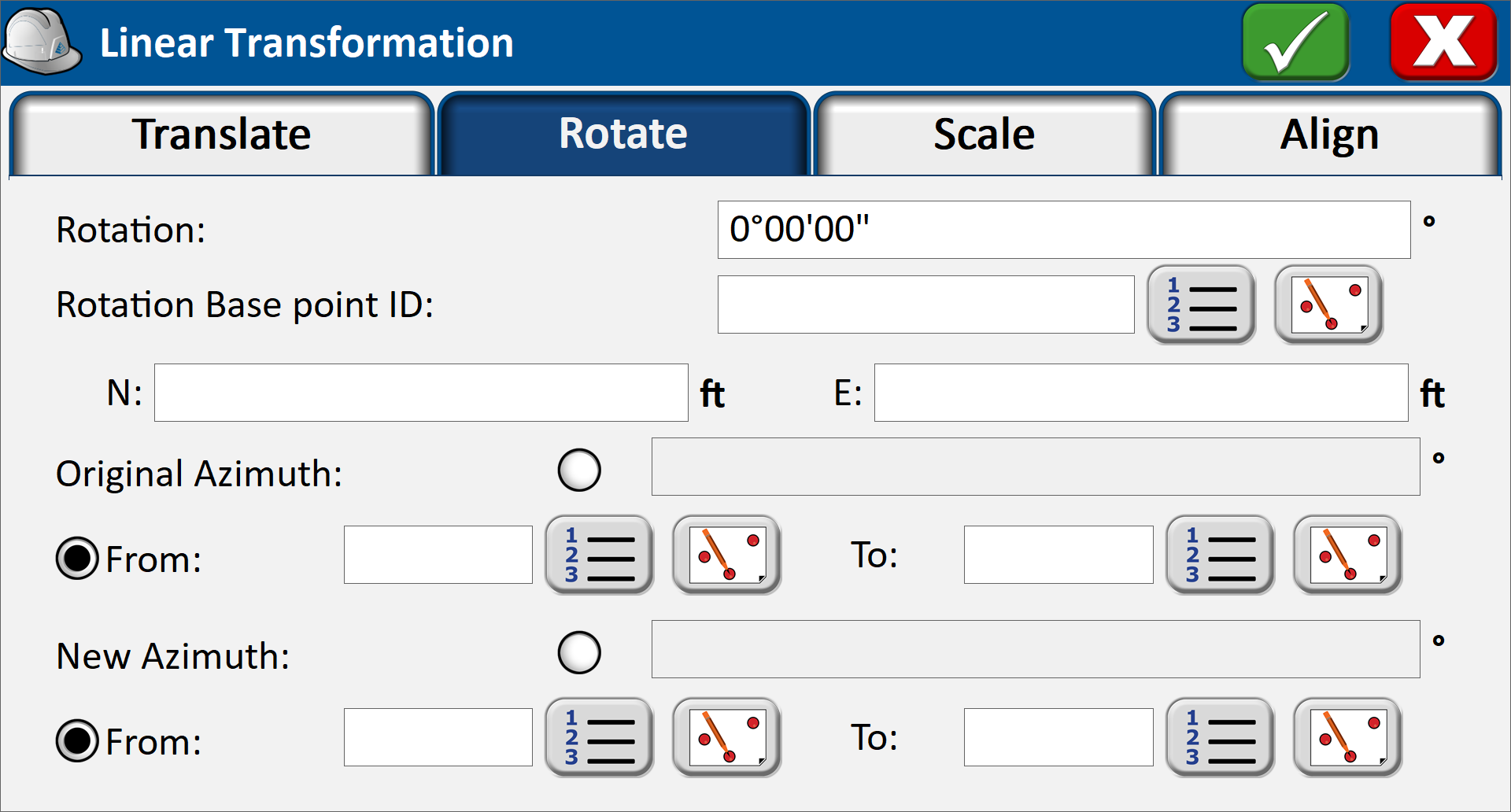Click New Azimuth To point field

[x=1058, y=737]
